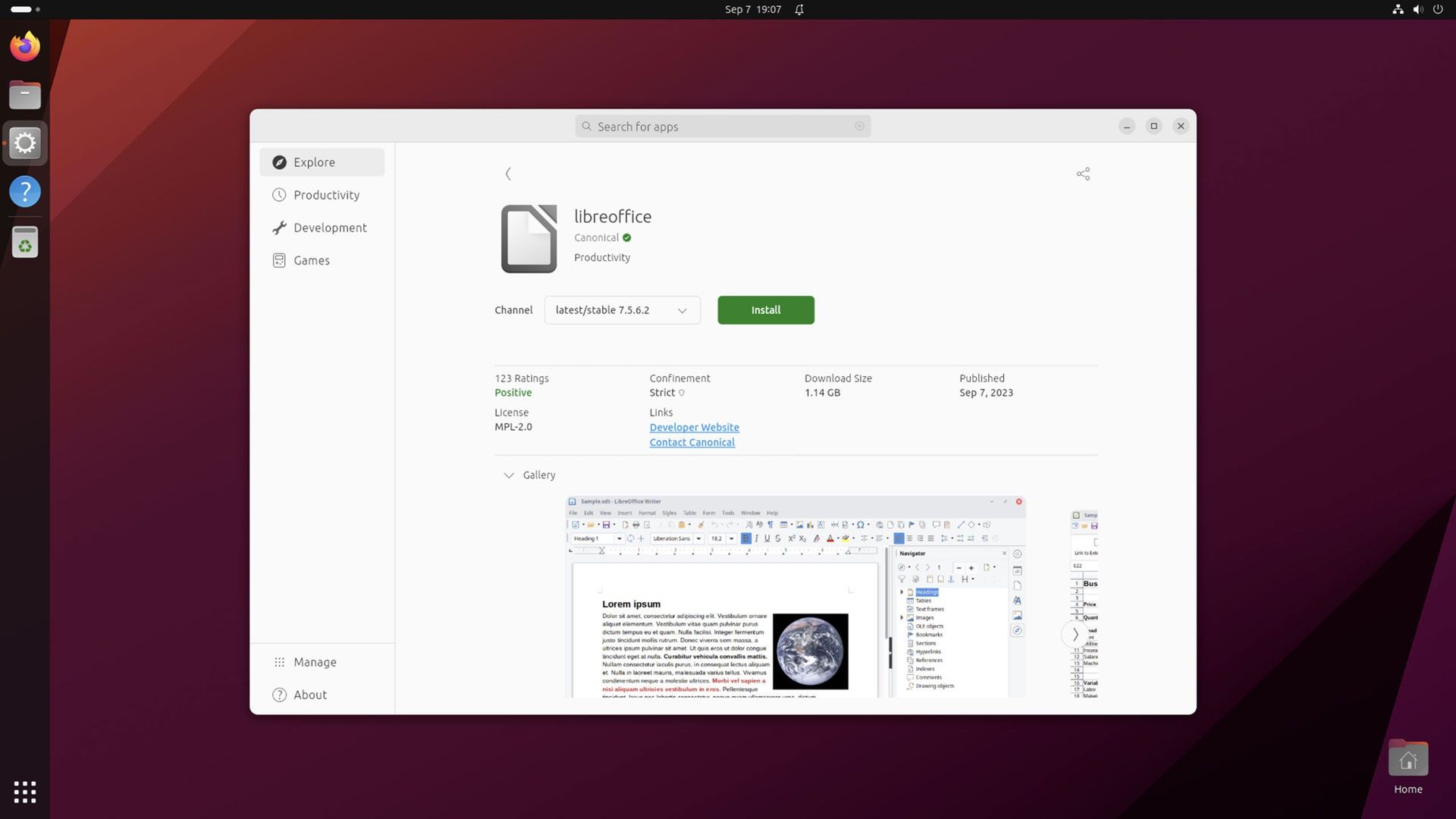
Task: Install LibreOffice
Action: click(765, 310)
